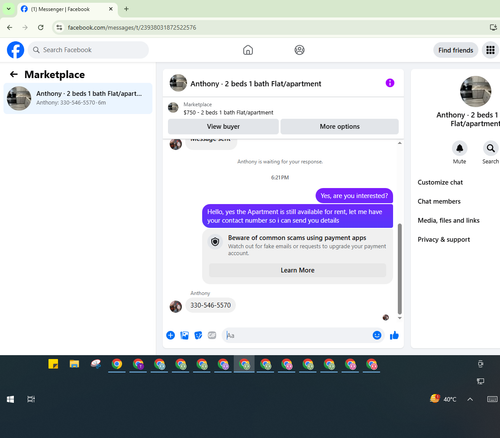The width and height of the screenshot is (500, 438).
Task: Click the 'Marketplace' heading text
Action: 55,75
